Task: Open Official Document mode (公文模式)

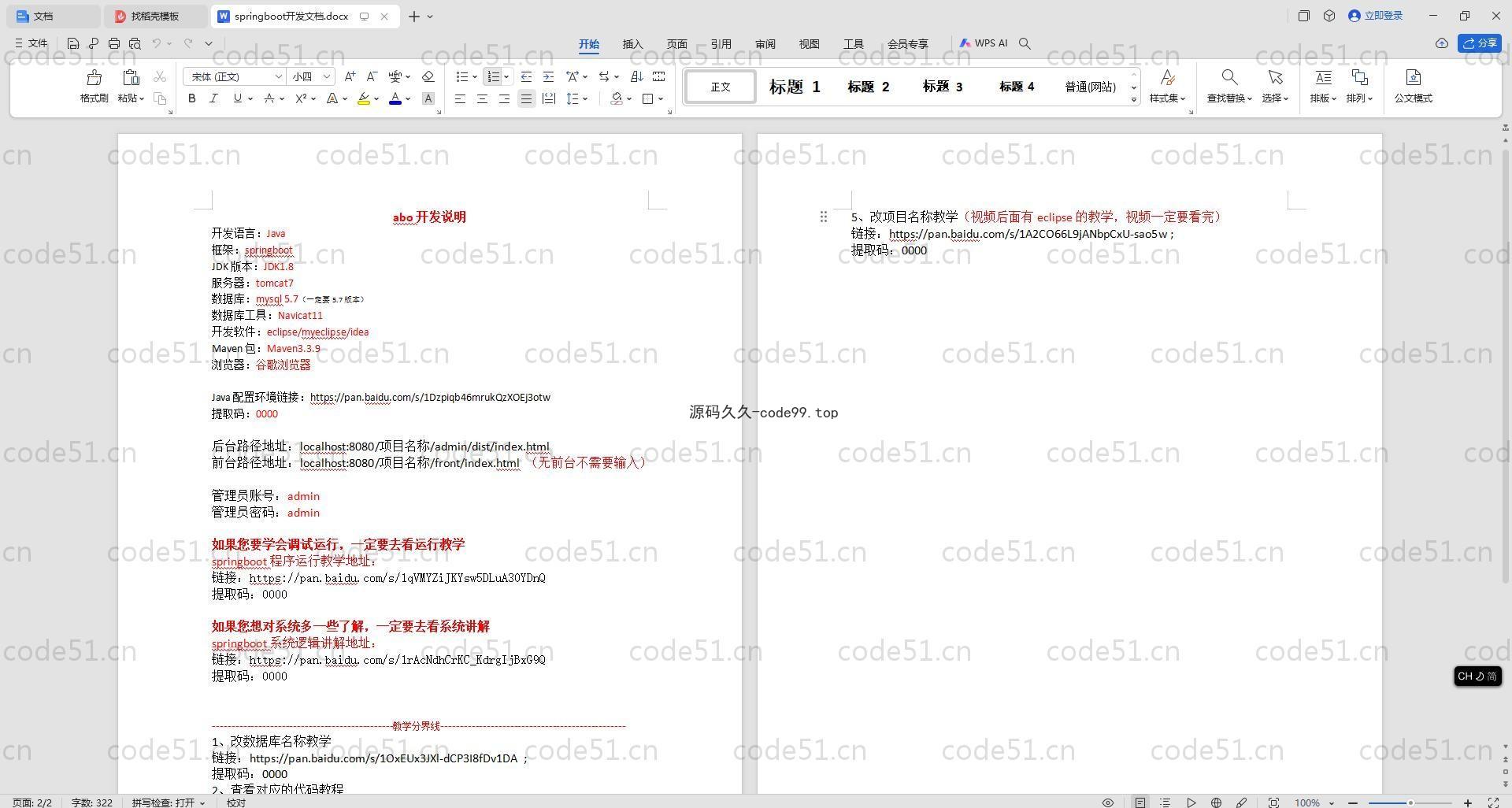Action: point(1413,85)
